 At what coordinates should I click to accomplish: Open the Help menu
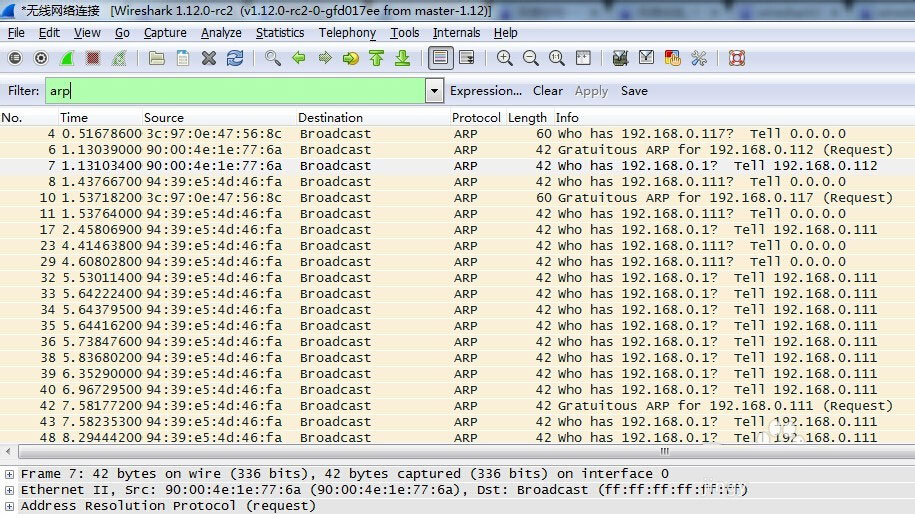click(x=505, y=33)
